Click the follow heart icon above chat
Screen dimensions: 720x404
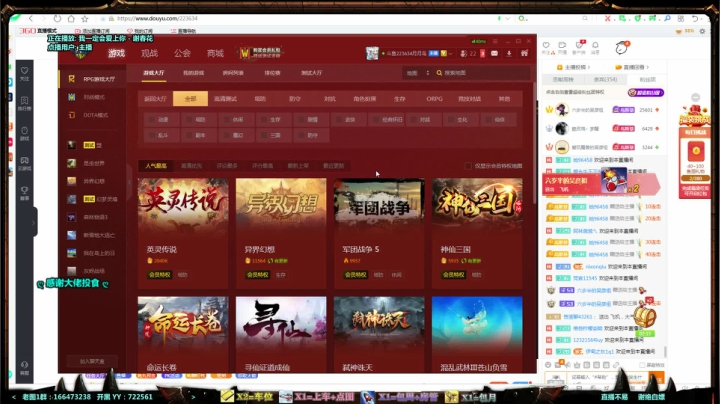pyautogui.click(x=546, y=47)
